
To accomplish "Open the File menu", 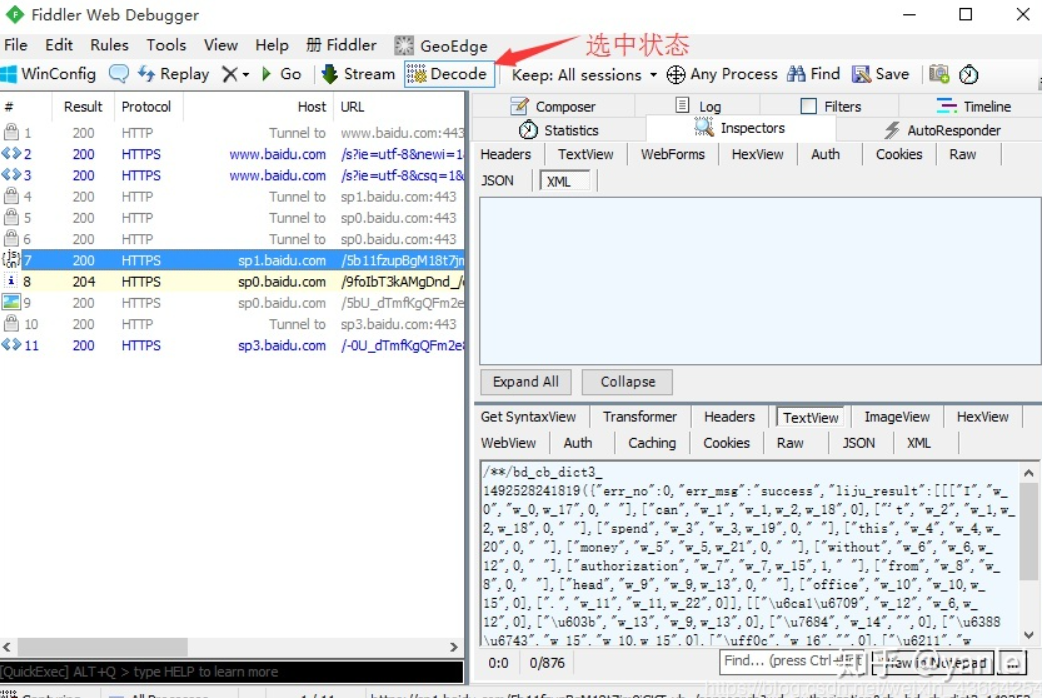I will tap(15, 45).
